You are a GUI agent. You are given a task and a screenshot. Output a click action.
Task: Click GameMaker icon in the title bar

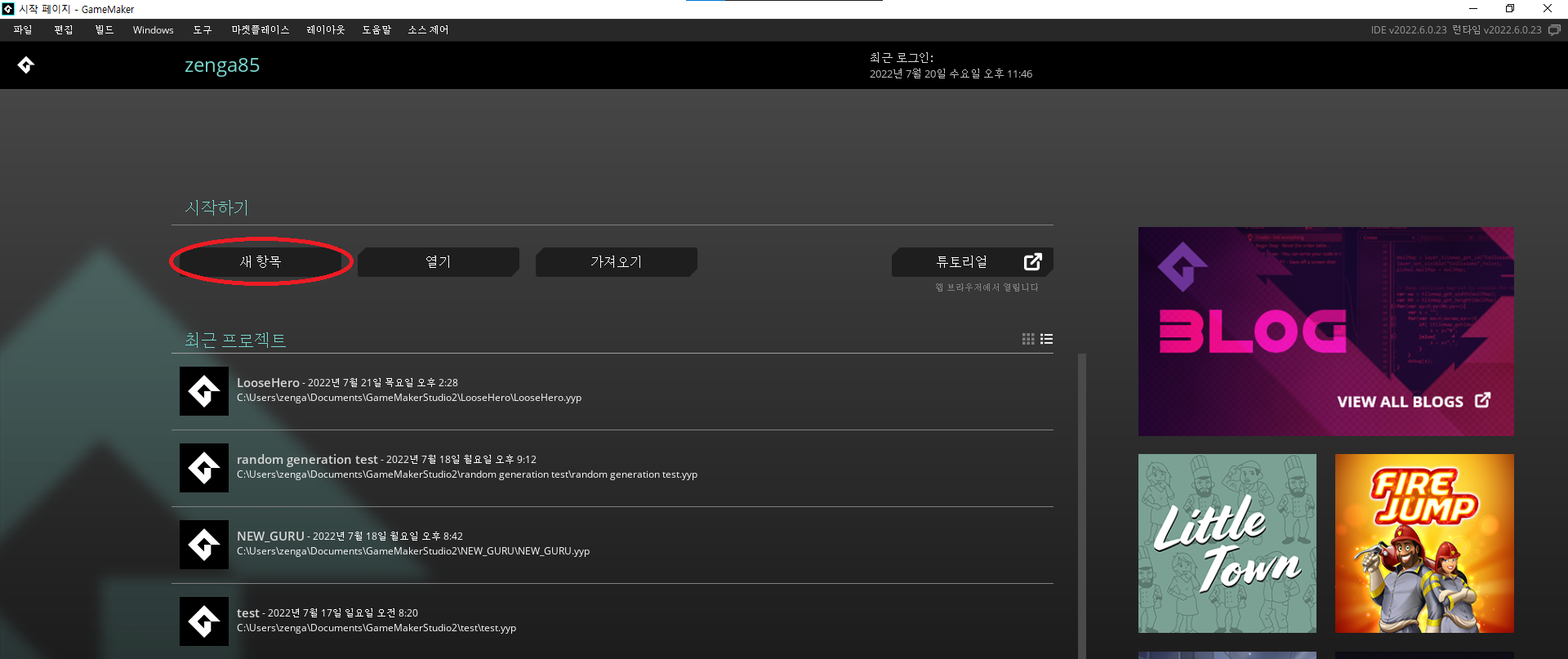pyautogui.click(x=8, y=9)
